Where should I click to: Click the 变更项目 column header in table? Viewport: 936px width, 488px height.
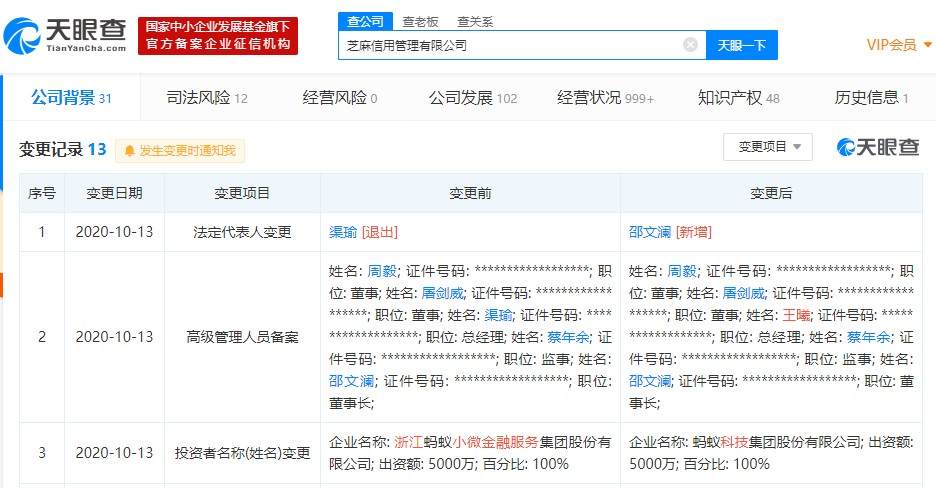pyautogui.click(x=242, y=193)
